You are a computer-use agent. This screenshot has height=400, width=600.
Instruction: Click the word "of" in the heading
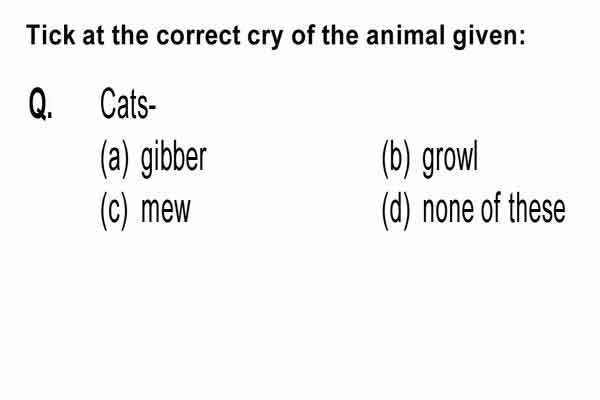[303, 35]
